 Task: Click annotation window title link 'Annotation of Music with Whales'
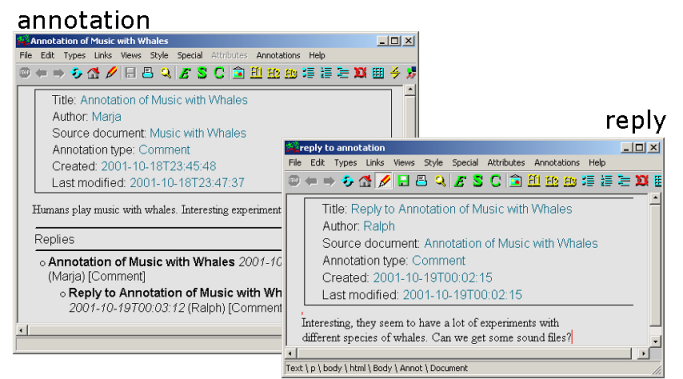164,100
